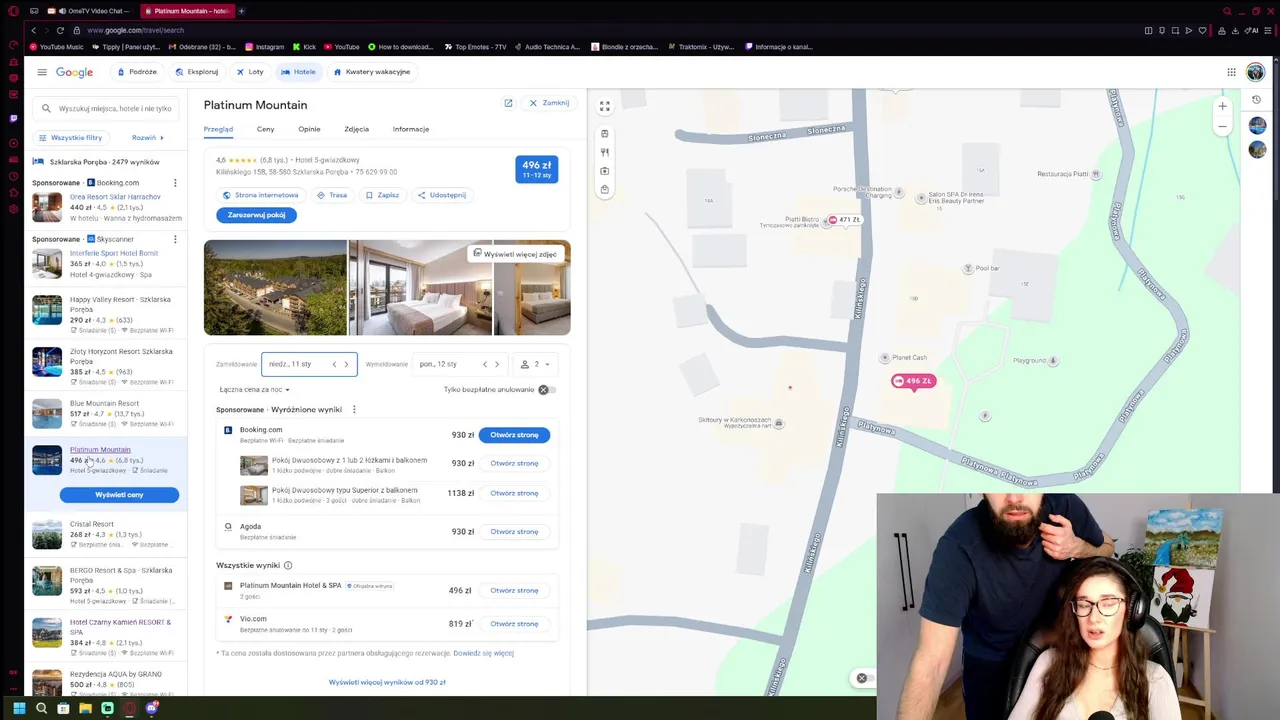Save hotel with Zapisz button
Image resolution: width=1280 pixels, height=720 pixels.
(382, 195)
